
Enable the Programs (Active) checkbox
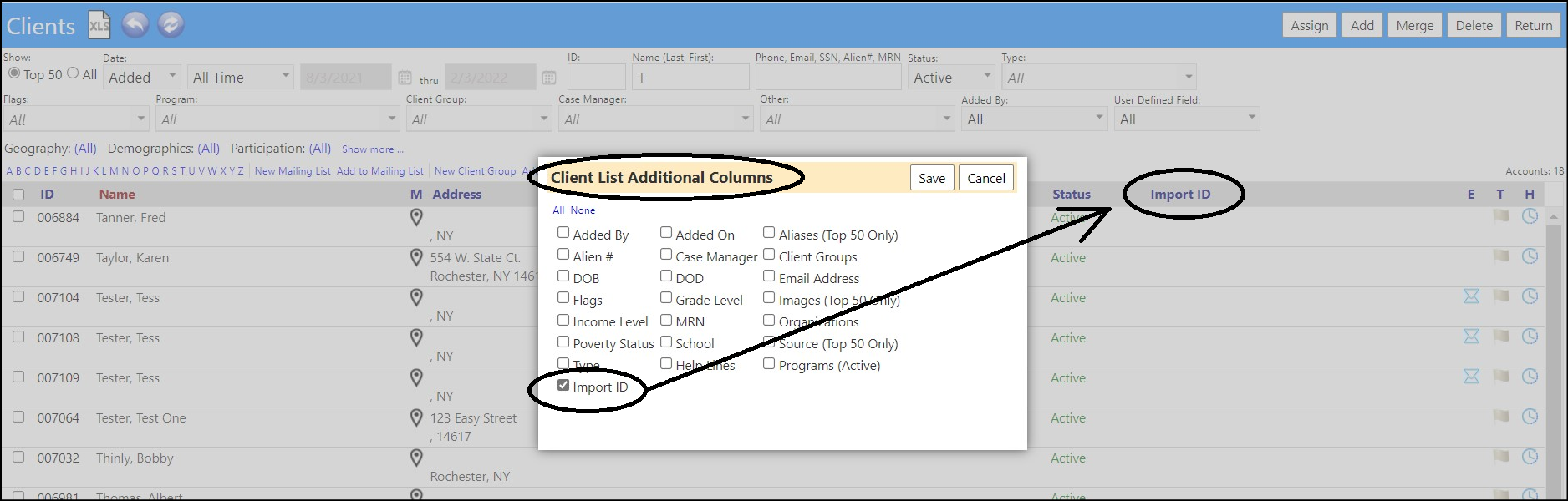[x=769, y=363]
